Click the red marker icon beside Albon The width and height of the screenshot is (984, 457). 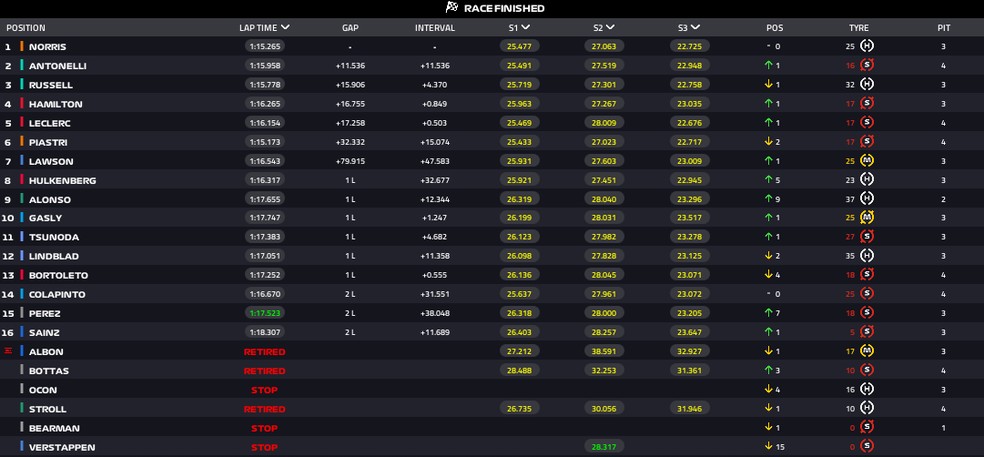pyautogui.click(x=8, y=351)
